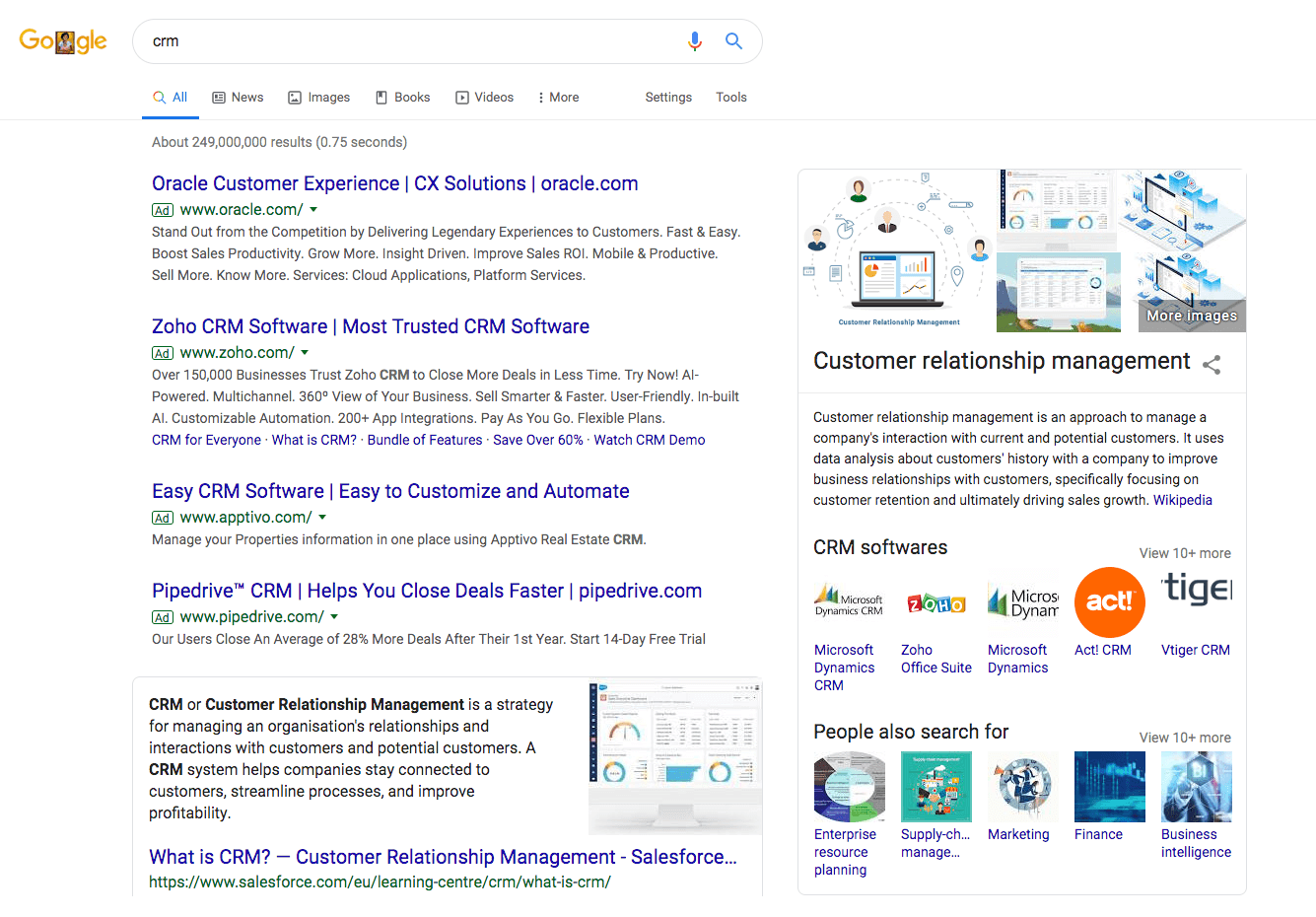
Task: Share the Customer relationship management panel
Action: click(1212, 365)
